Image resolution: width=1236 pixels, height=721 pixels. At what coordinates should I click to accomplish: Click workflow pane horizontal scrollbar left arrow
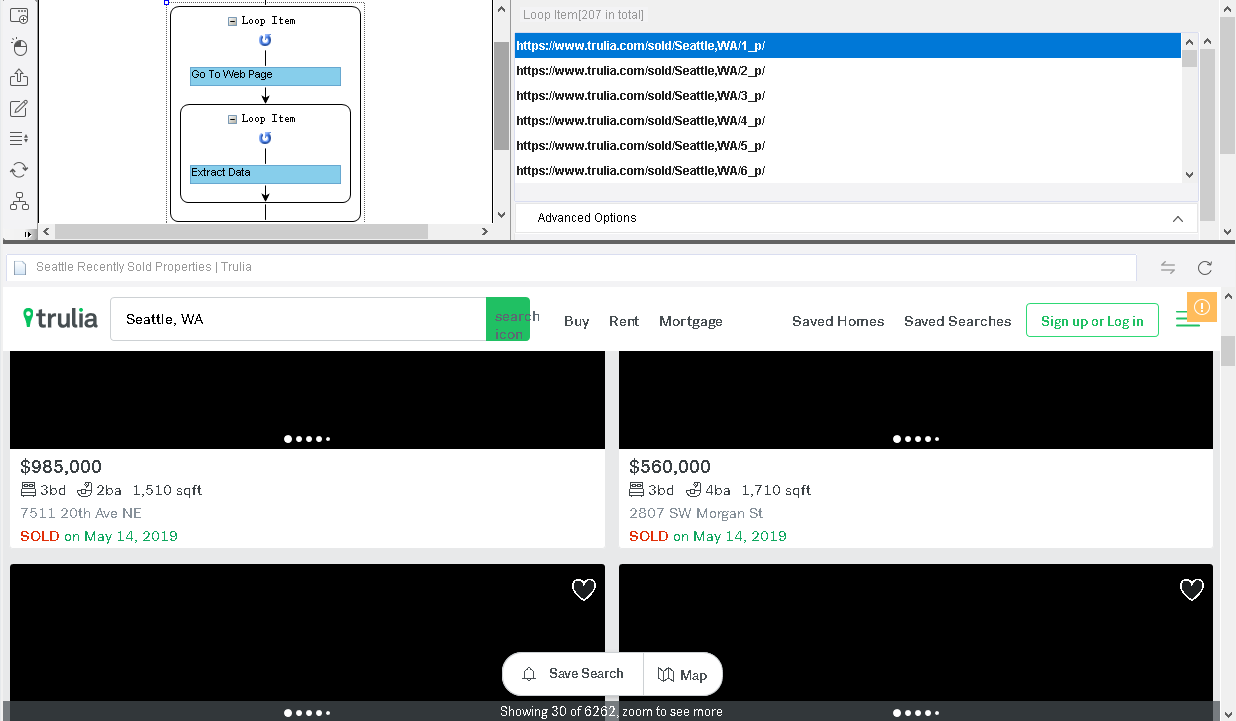tap(46, 232)
